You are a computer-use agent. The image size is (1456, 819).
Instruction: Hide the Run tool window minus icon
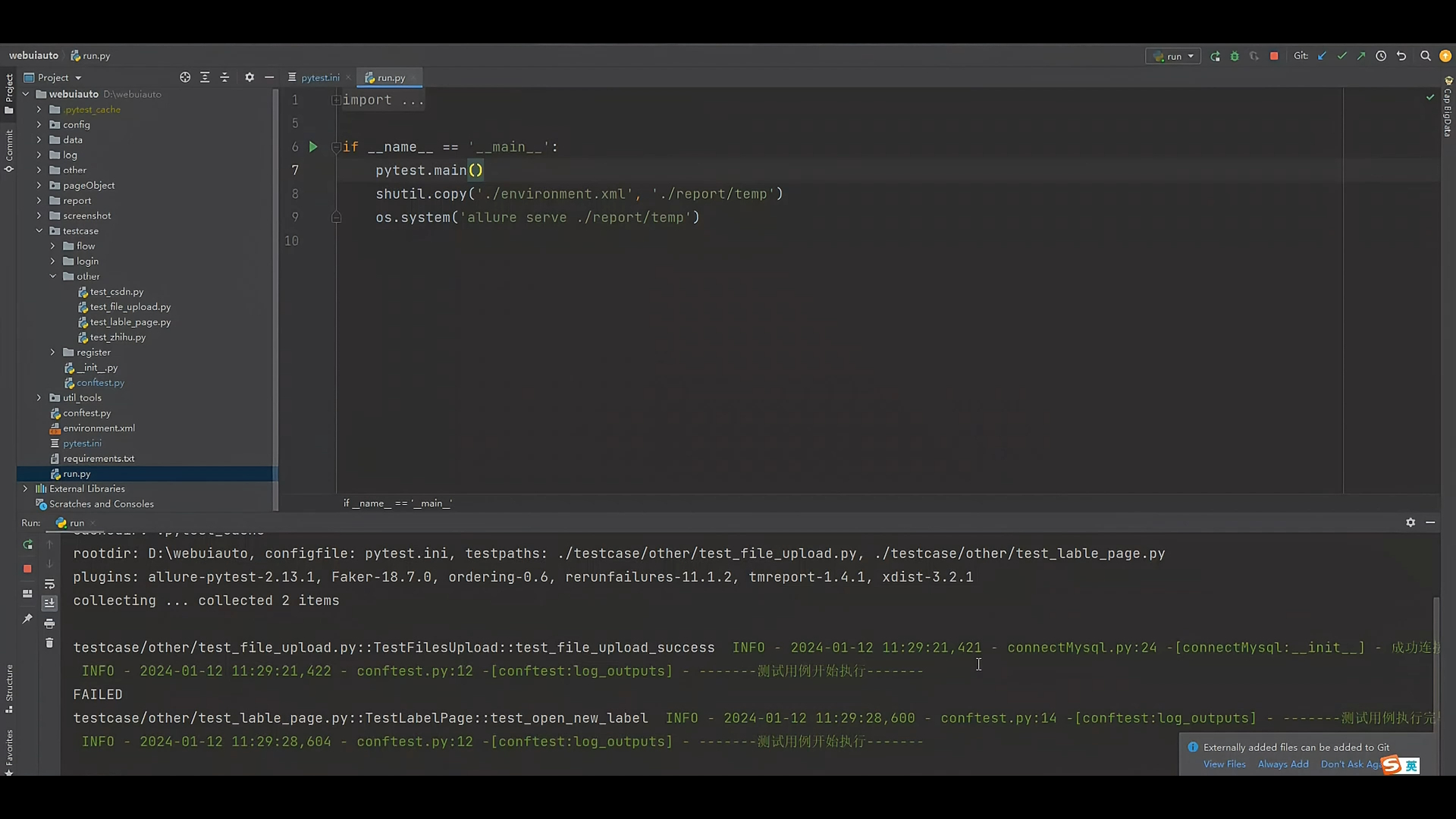click(x=1430, y=522)
